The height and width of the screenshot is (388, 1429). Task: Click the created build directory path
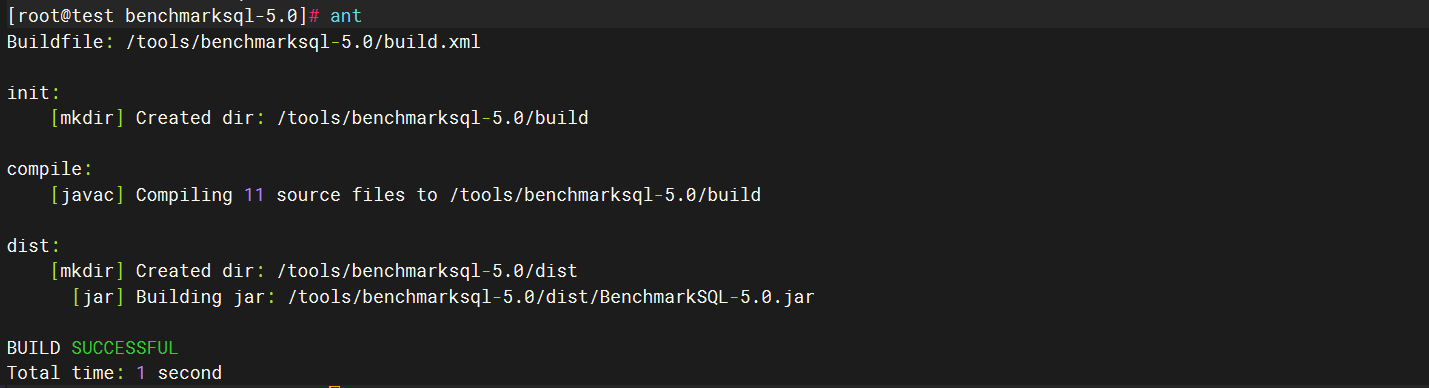pyautogui.click(x=432, y=119)
